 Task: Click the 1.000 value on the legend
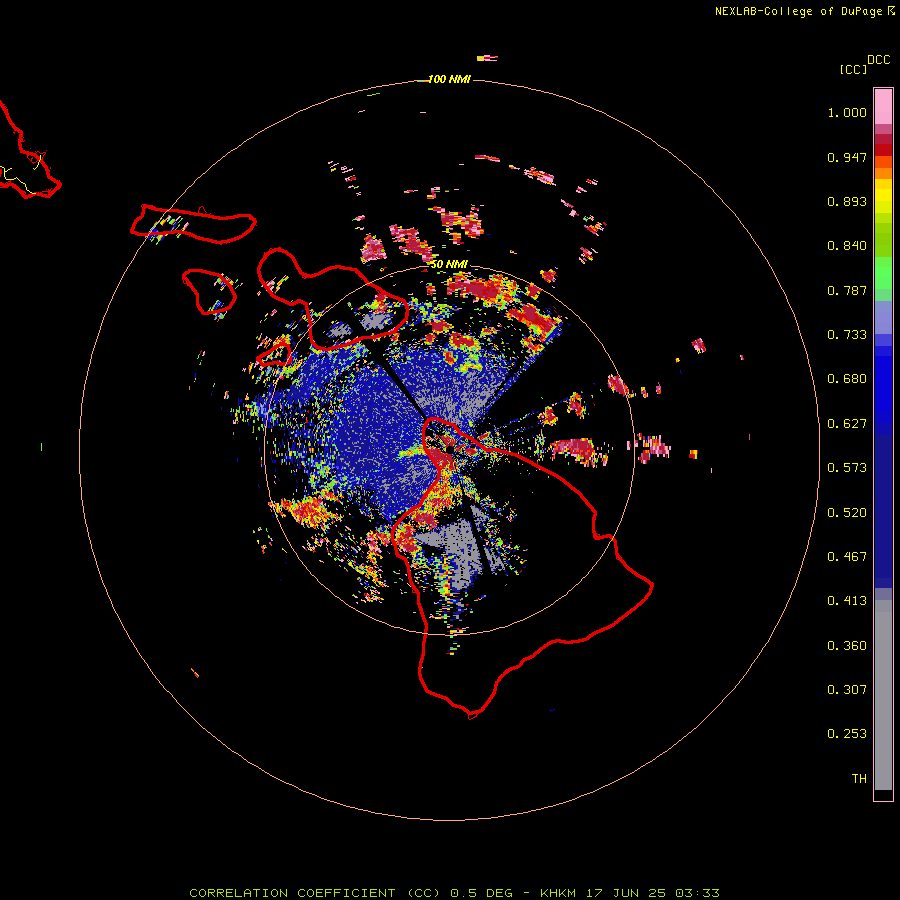847,112
